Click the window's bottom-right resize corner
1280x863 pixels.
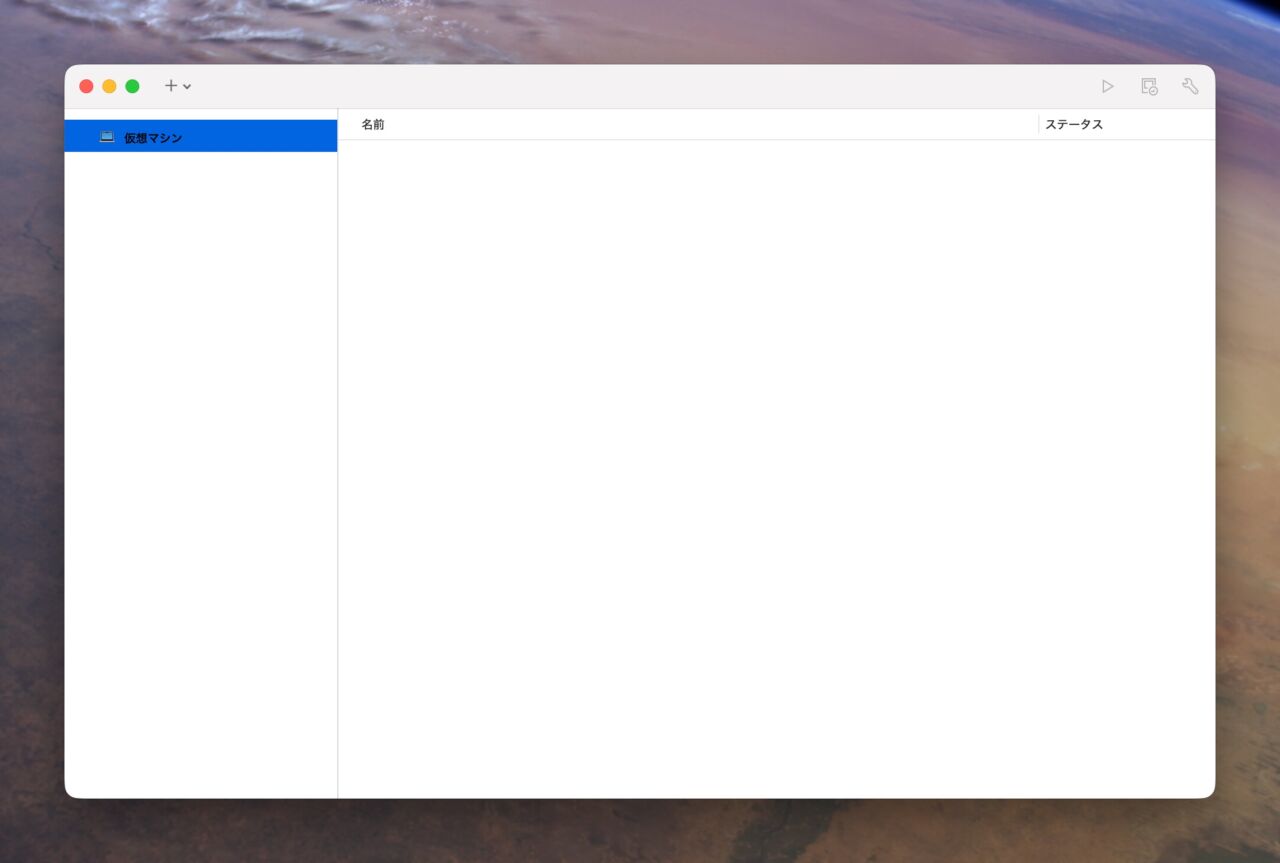click(x=1212, y=795)
